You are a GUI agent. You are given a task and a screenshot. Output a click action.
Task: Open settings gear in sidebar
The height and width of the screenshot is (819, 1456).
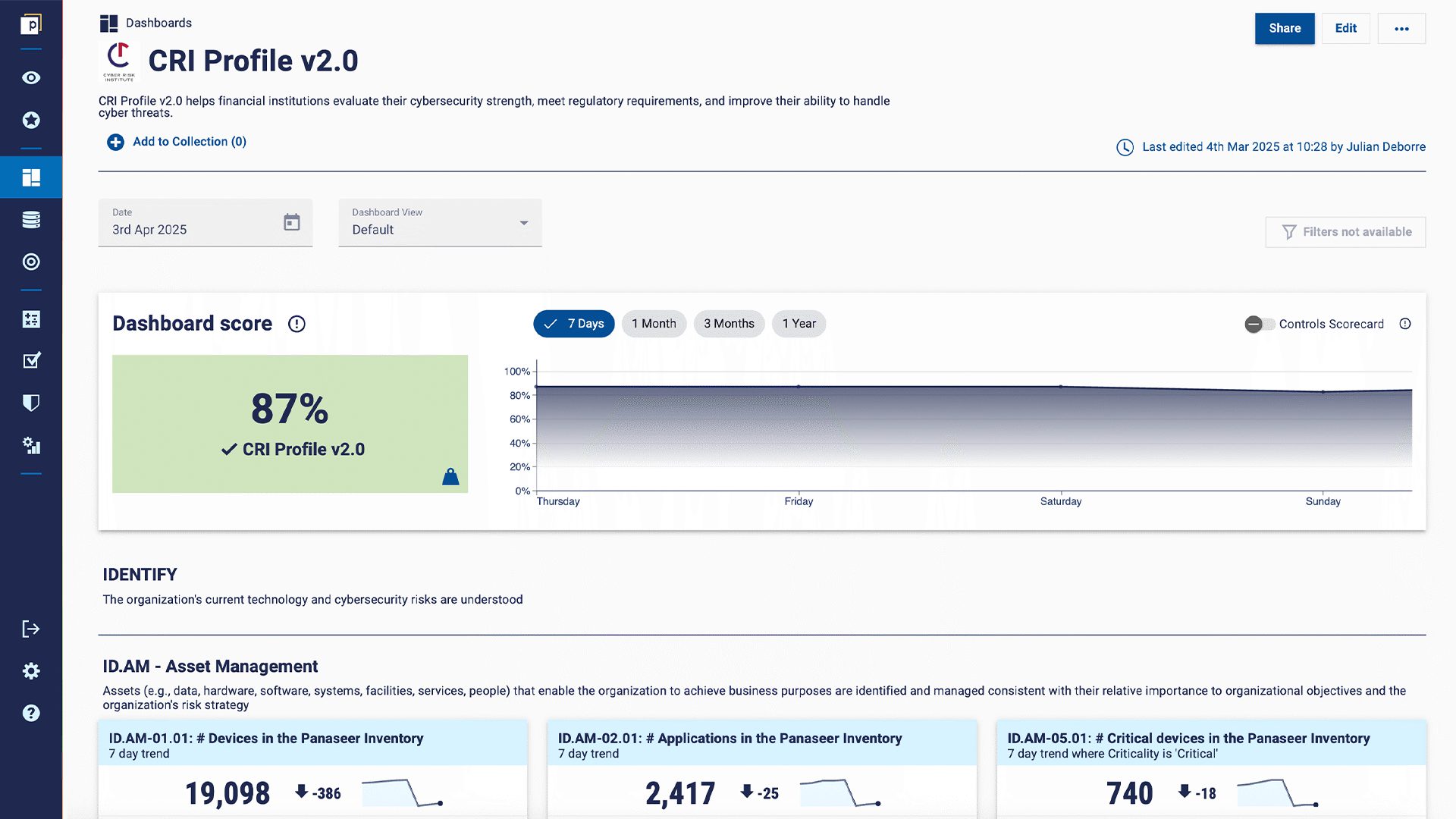click(x=31, y=671)
